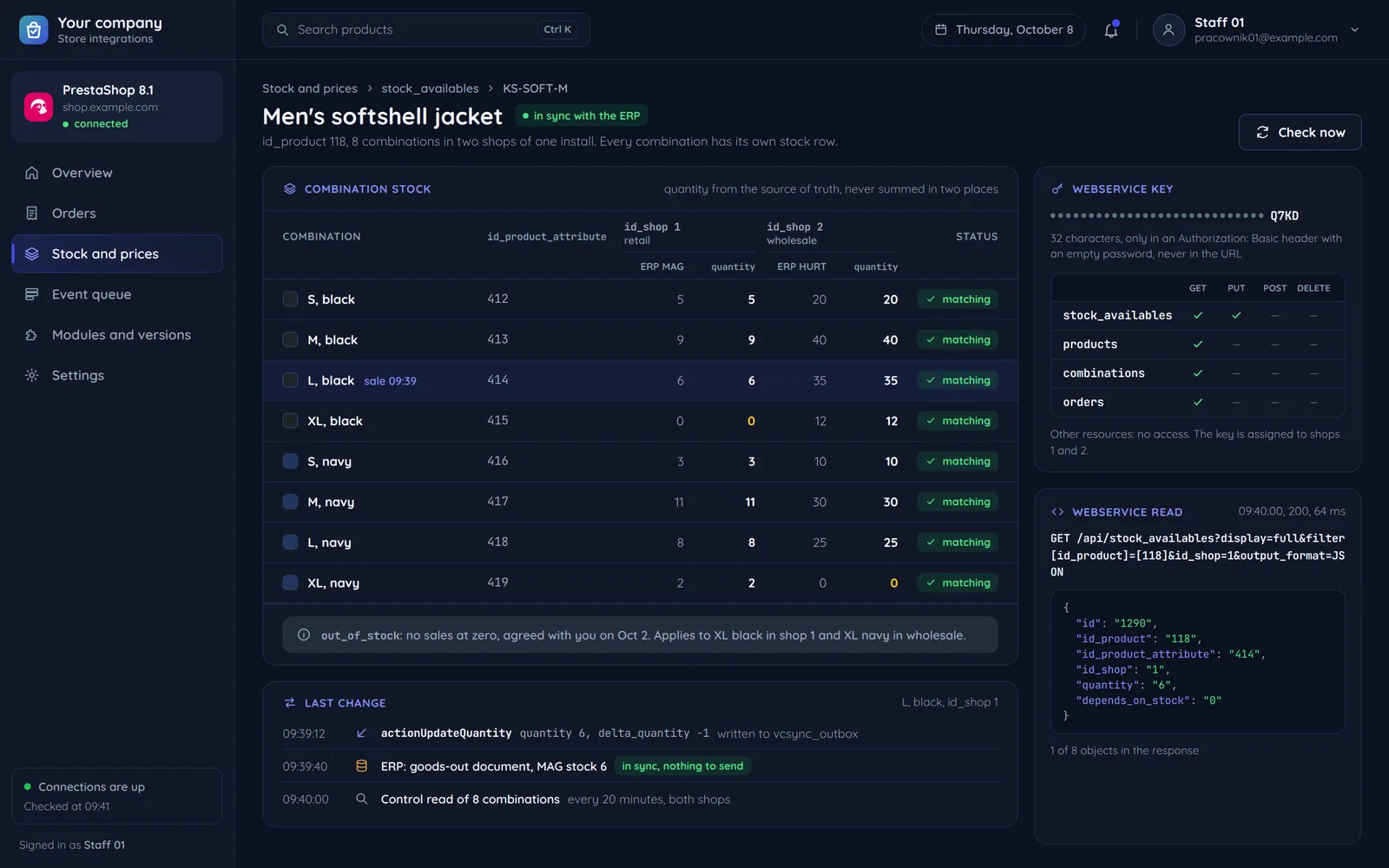The width and height of the screenshot is (1389, 868).
Task: Click the search magnifier icon
Action: (x=282, y=30)
